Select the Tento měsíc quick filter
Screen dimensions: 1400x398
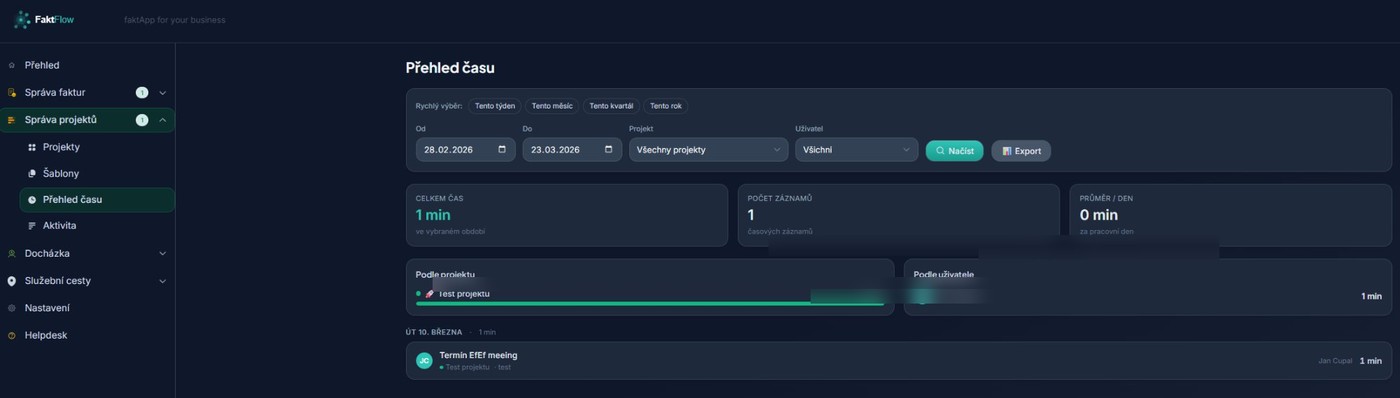tap(552, 106)
